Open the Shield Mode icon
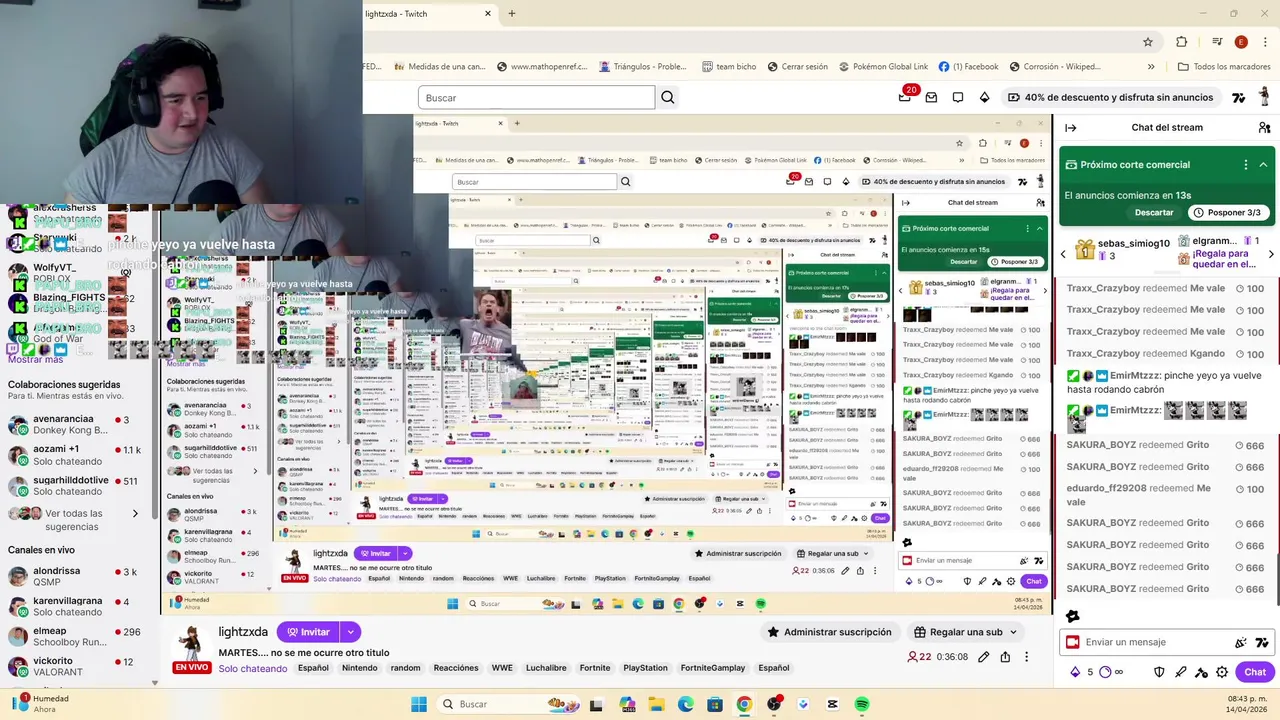Viewport: 1280px width, 720px height. point(1160,672)
